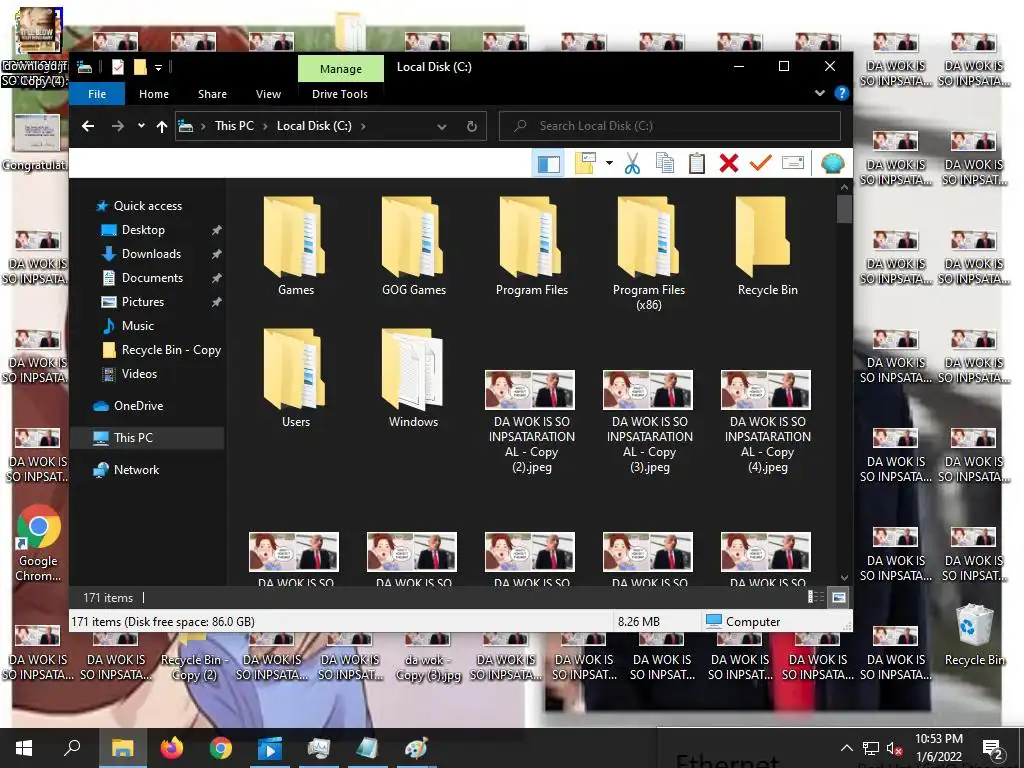Click the red X Delete icon
This screenshot has width=1024, height=768.
729,163
